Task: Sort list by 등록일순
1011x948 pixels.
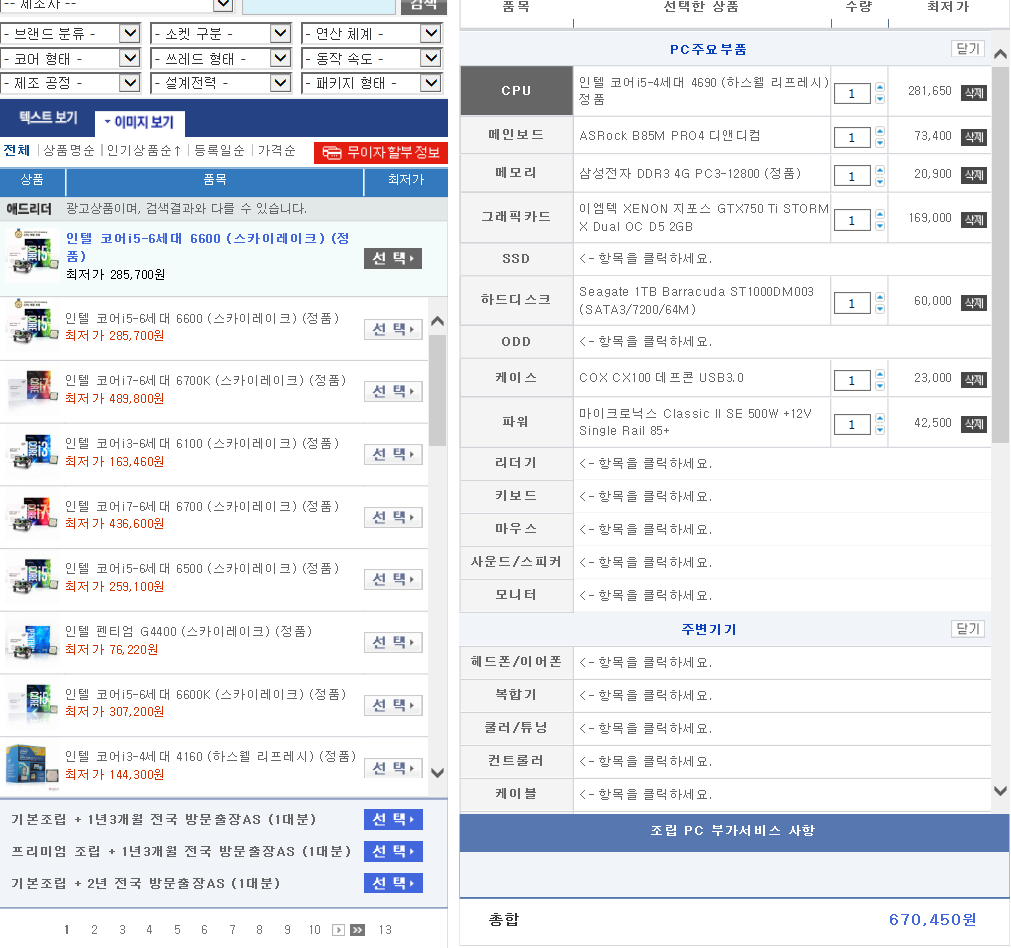Action: coord(219,150)
